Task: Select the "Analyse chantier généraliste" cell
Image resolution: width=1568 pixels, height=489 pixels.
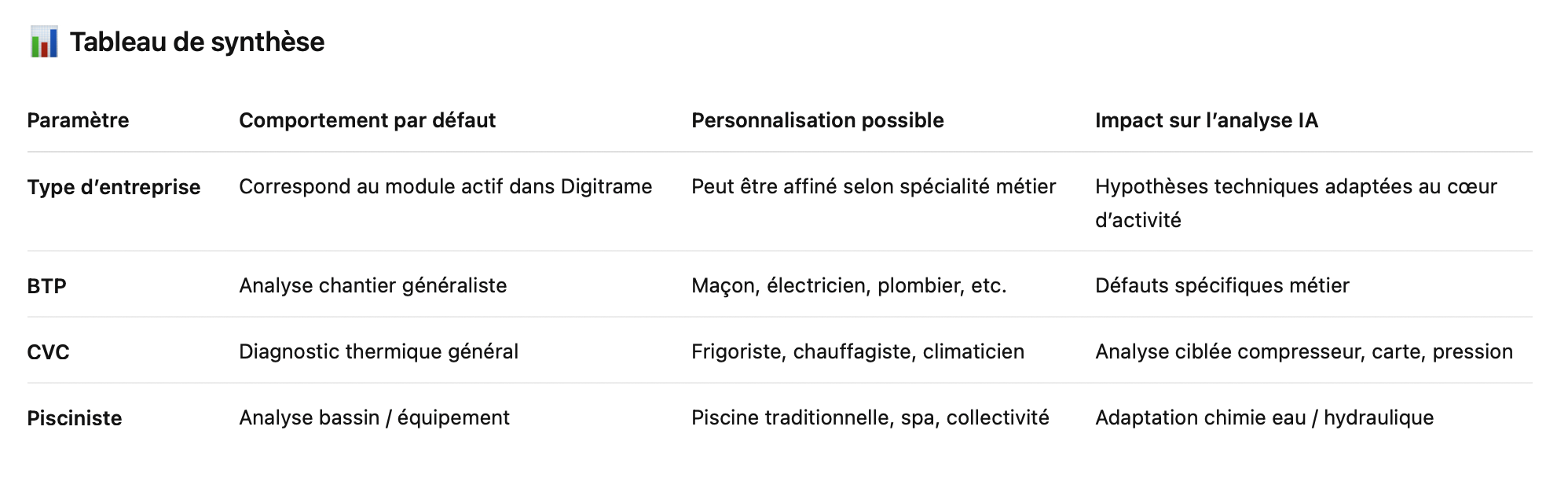Action: [372, 285]
